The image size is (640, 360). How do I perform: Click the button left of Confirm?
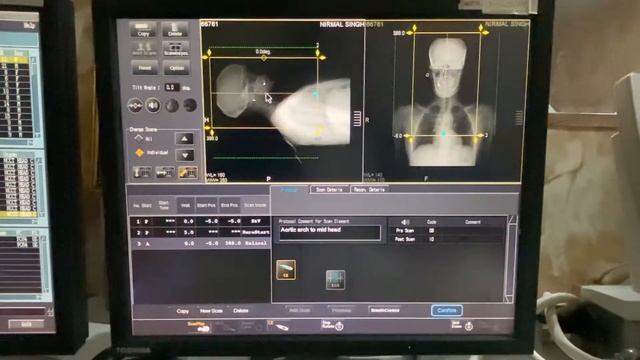point(385,310)
